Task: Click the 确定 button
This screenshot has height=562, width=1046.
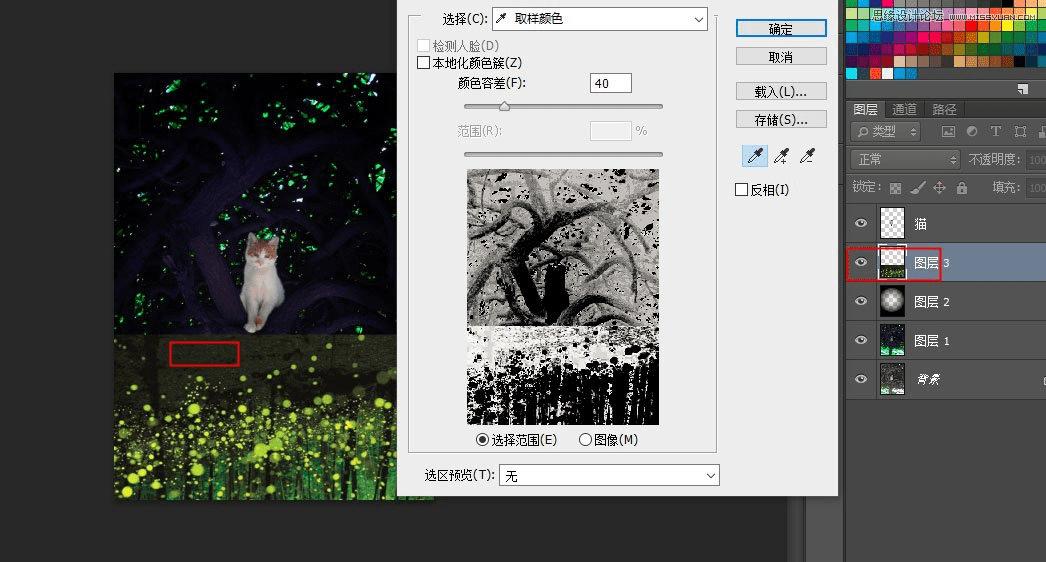Action: [781, 29]
